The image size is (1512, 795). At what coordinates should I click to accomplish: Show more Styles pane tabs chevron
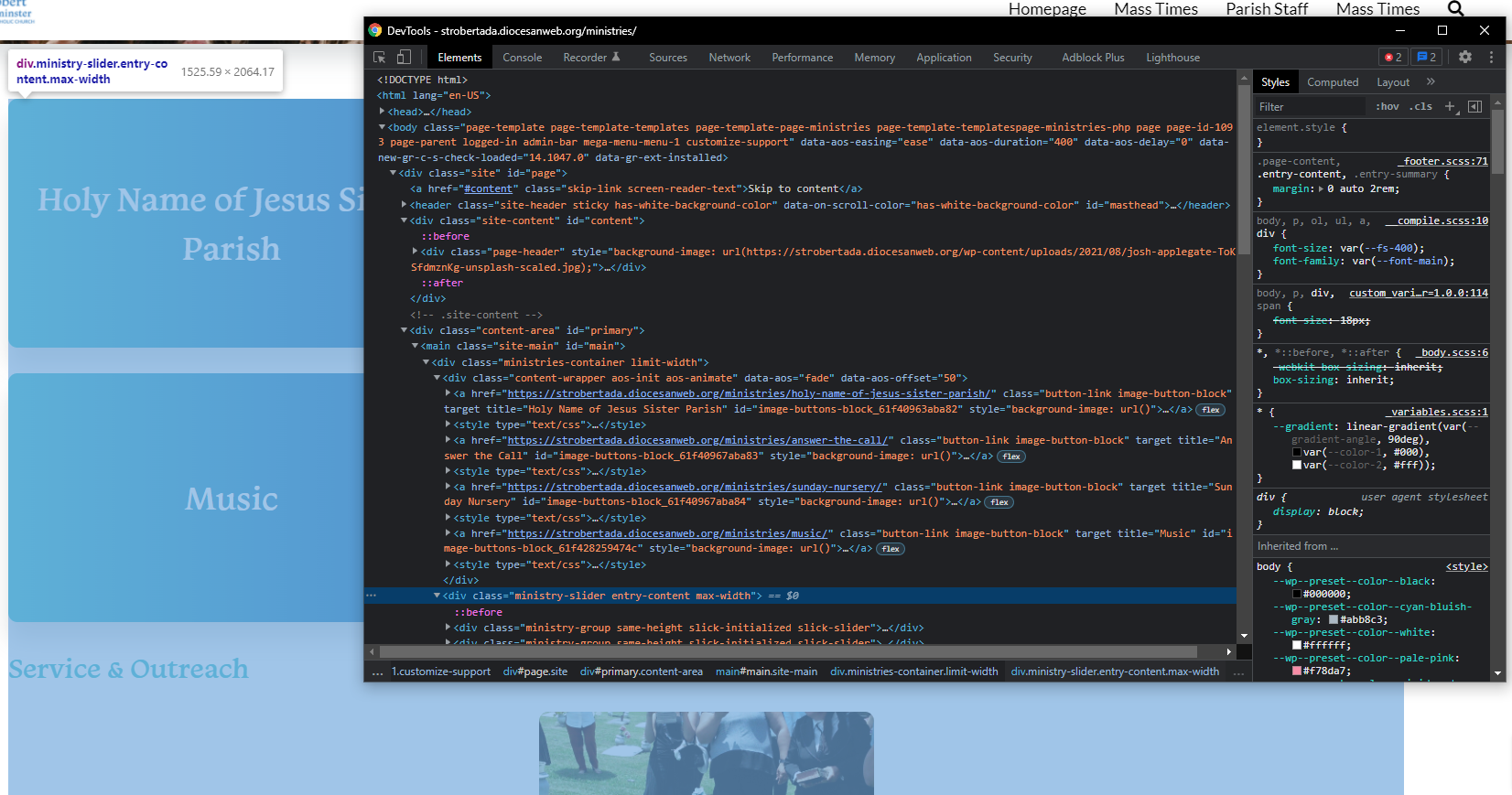[x=1431, y=82]
